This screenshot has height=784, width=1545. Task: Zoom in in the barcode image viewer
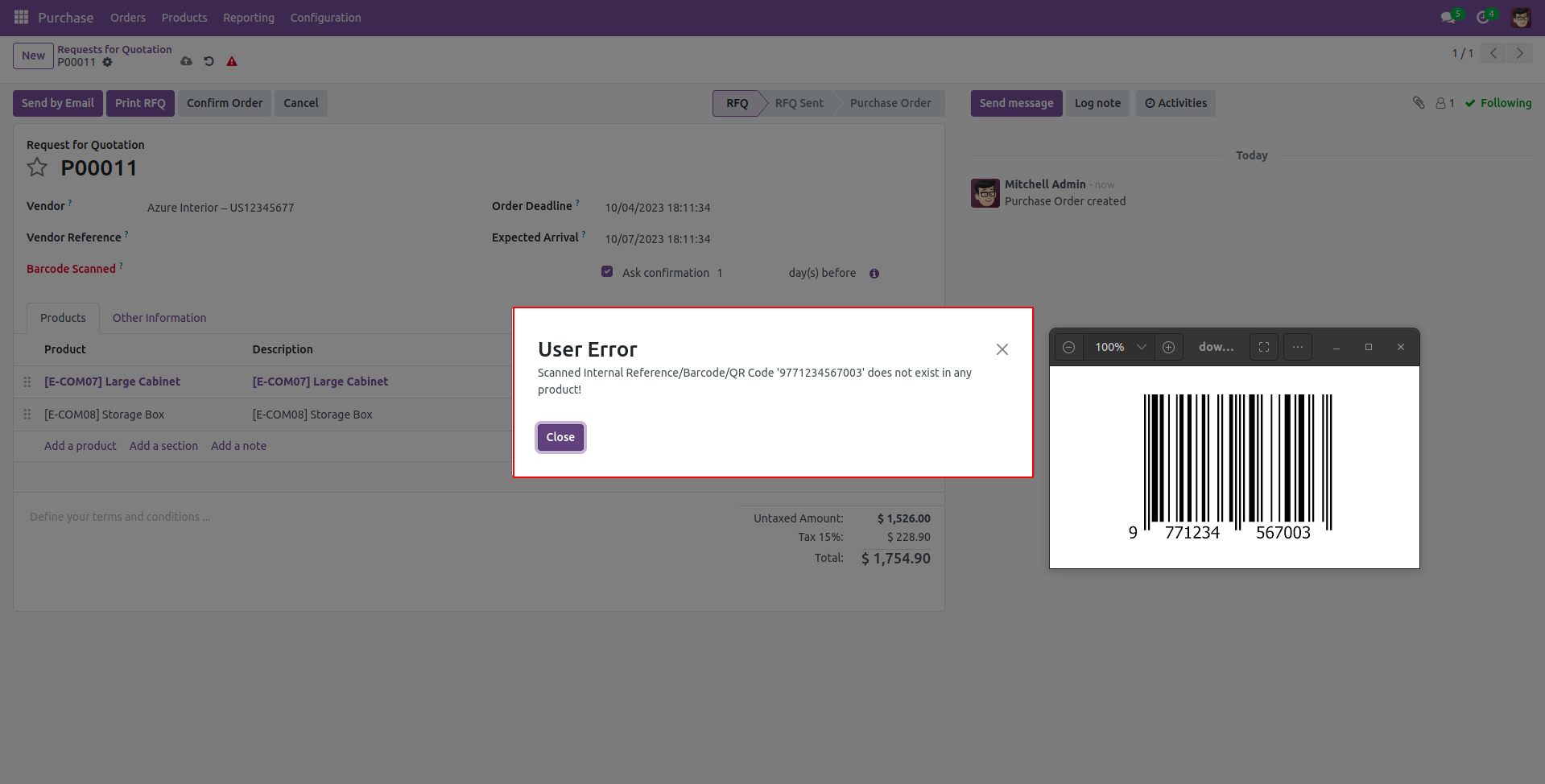tap(1168, 347)
